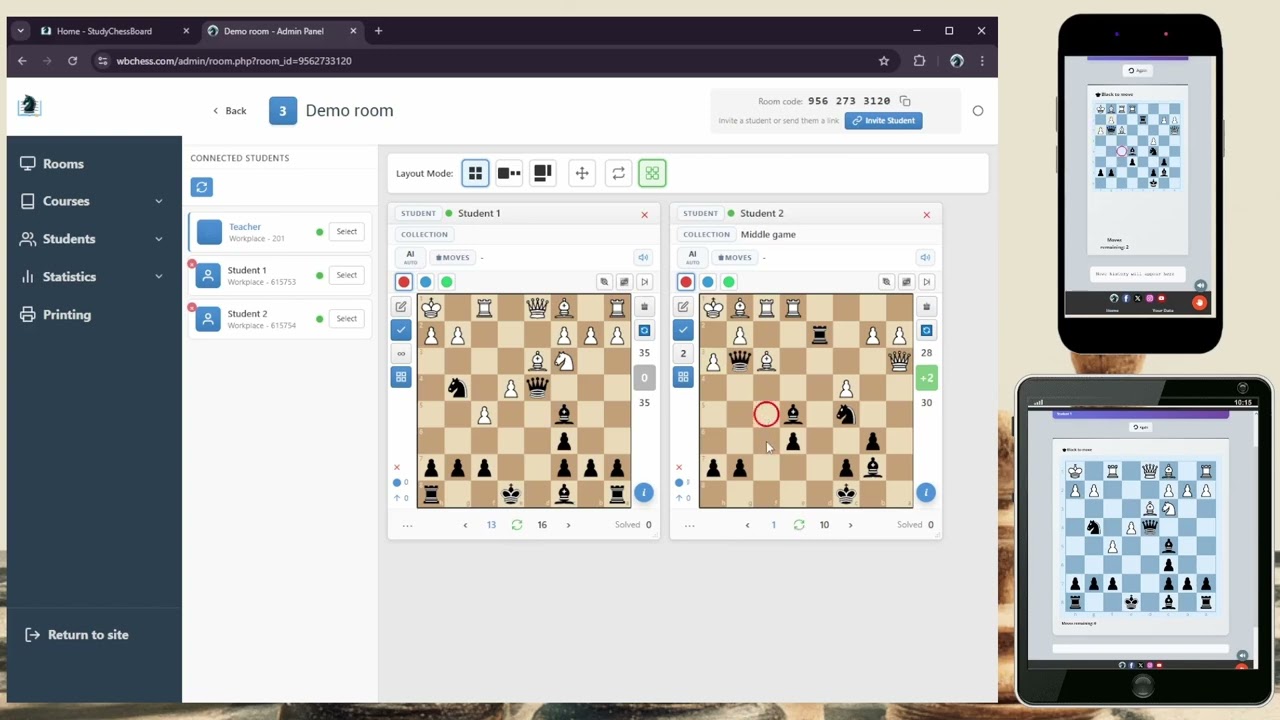Image resolution: width=1280 pixels, height=720 pixels.
Task: Click the info button on Student 2's board
Action: tap(925, 492)
